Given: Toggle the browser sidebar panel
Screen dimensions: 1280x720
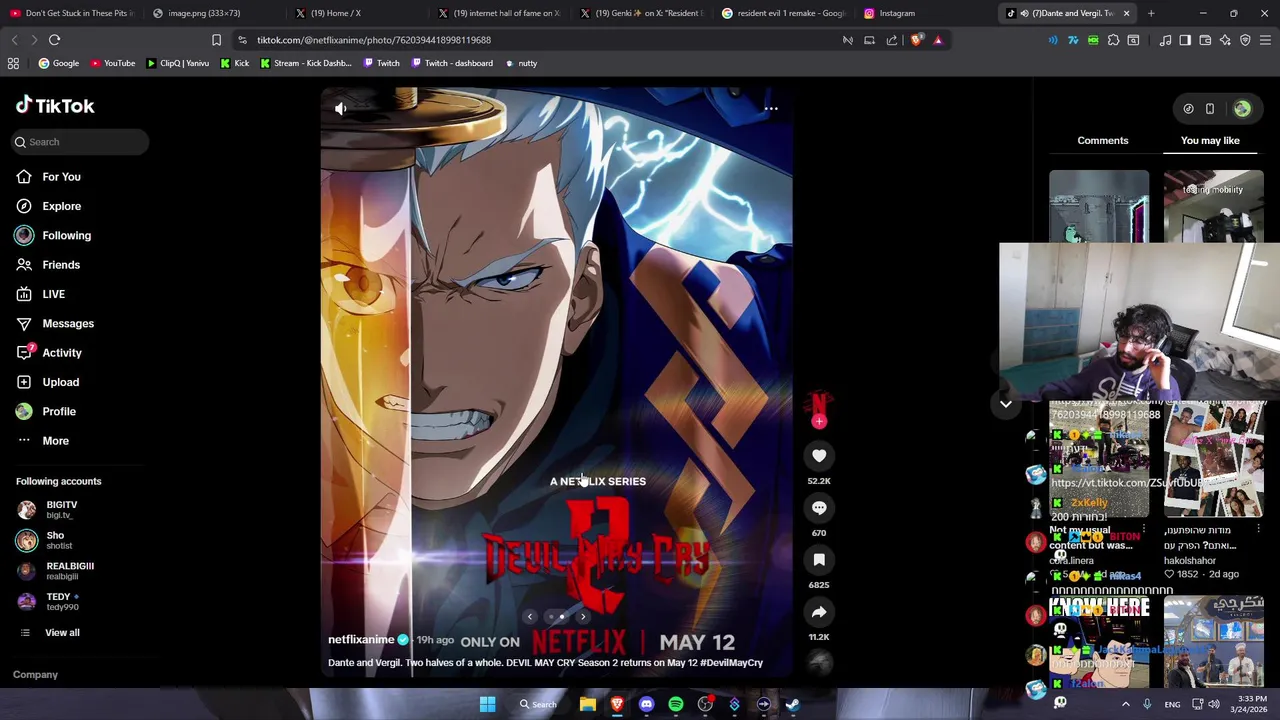Looking at the screenshot, I should pyautogui.click(x=1185, y=40).
